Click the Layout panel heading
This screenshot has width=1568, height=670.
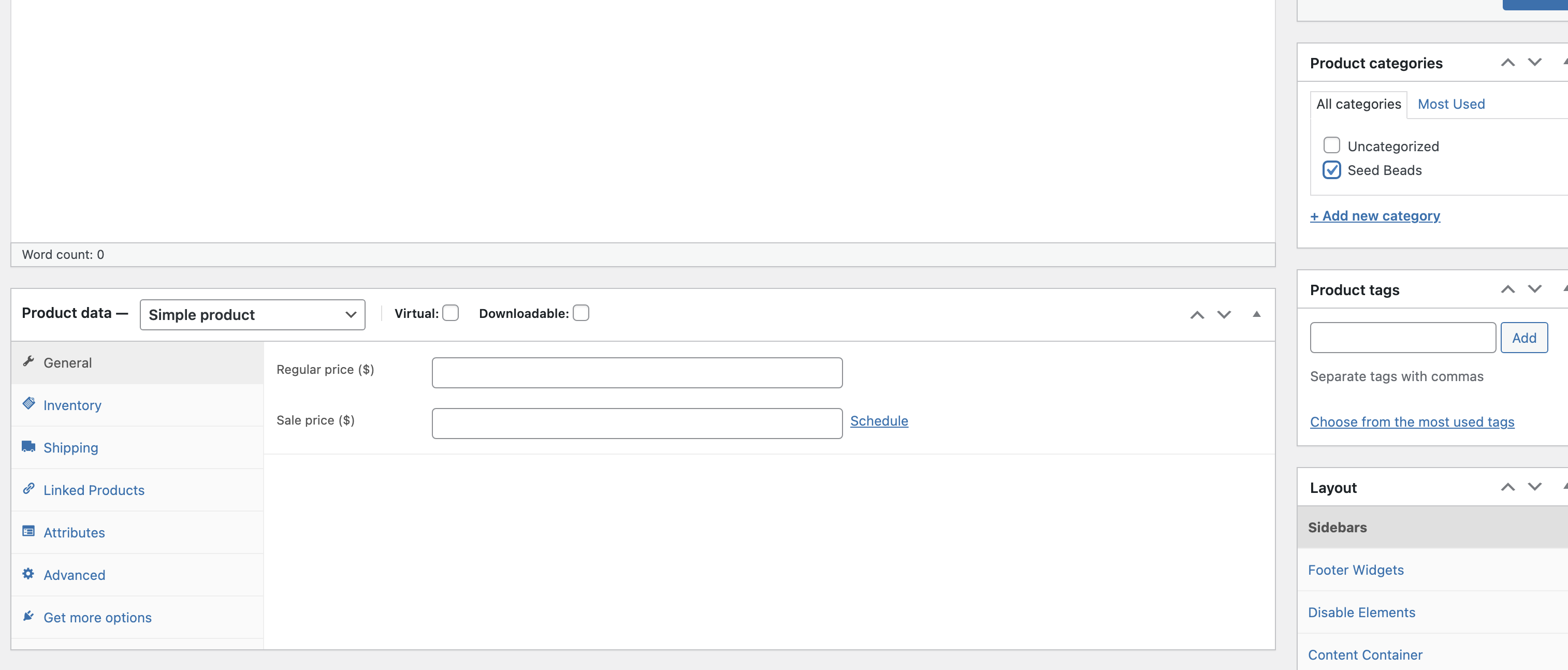click(x=1333, y=488)
